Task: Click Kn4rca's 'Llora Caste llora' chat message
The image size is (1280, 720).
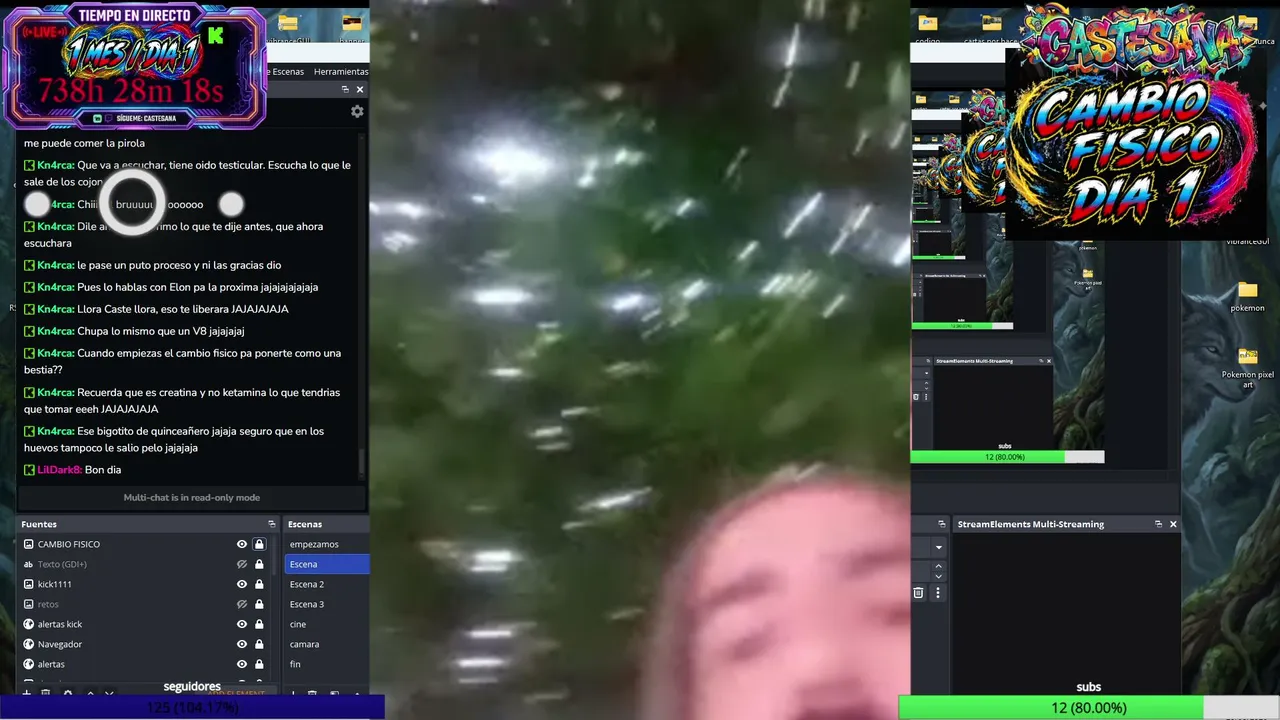Action: click(156, 309)
